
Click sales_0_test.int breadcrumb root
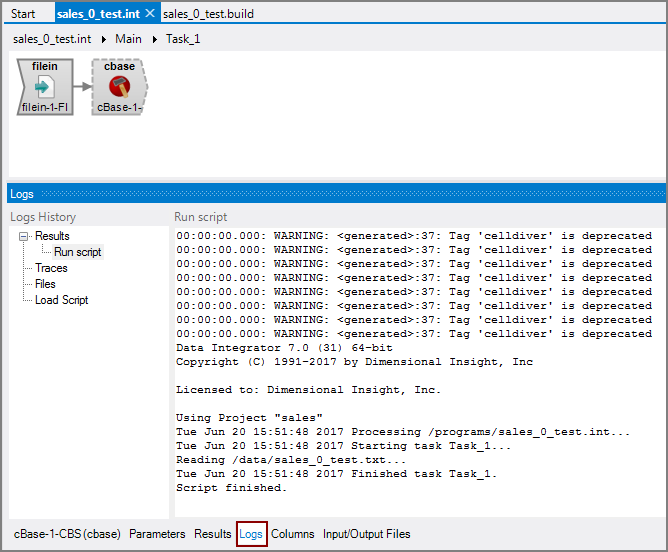(x=52, y=39)
